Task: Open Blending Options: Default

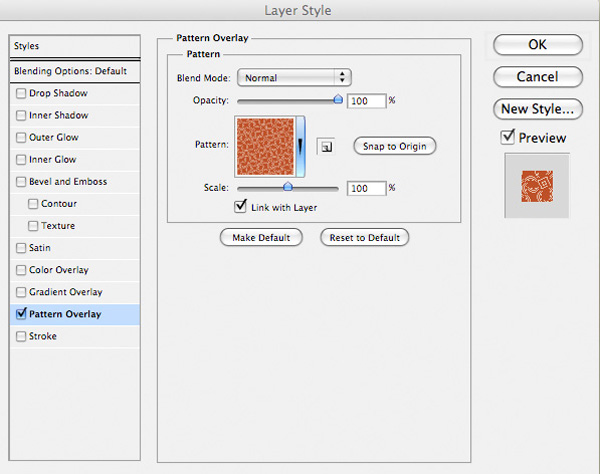Action: [x=75, y=71]
